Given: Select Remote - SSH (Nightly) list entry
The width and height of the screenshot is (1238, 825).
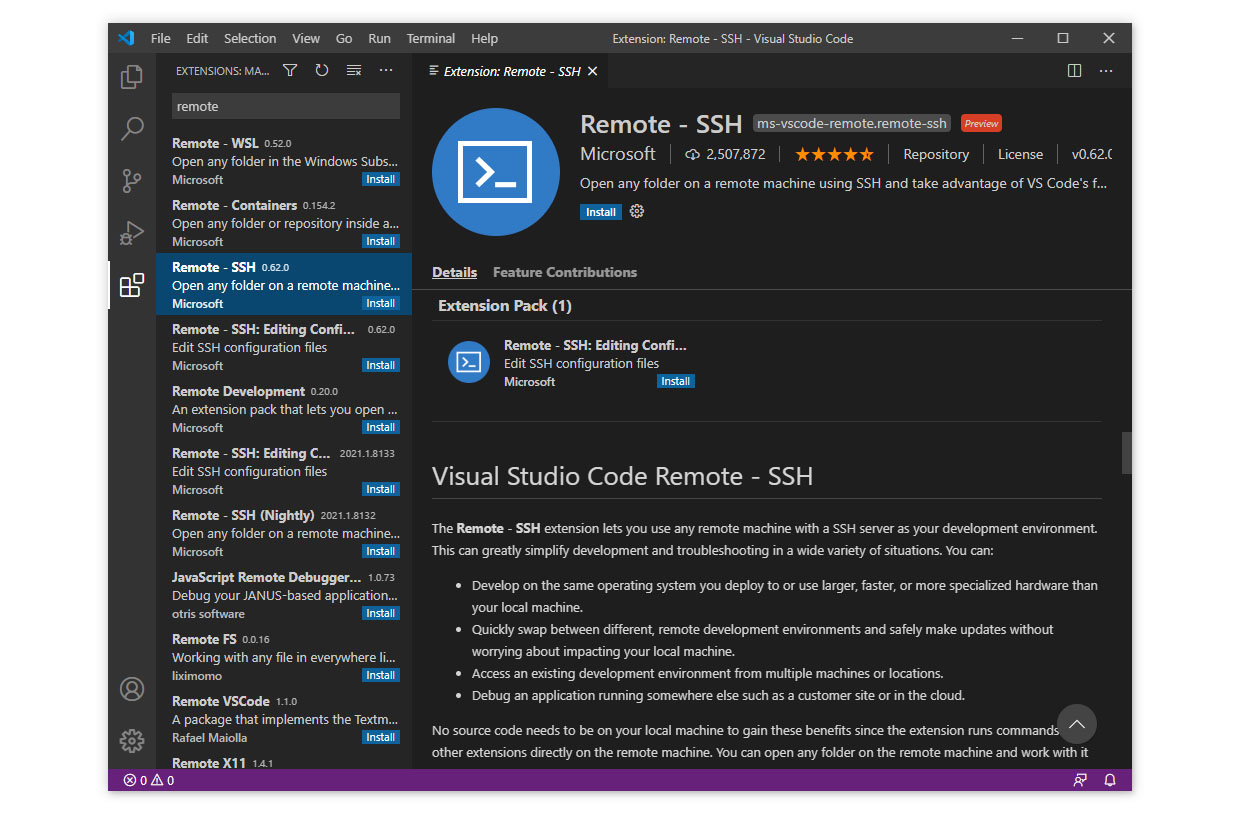Looking at the screenshot, I should coord(284,533).
